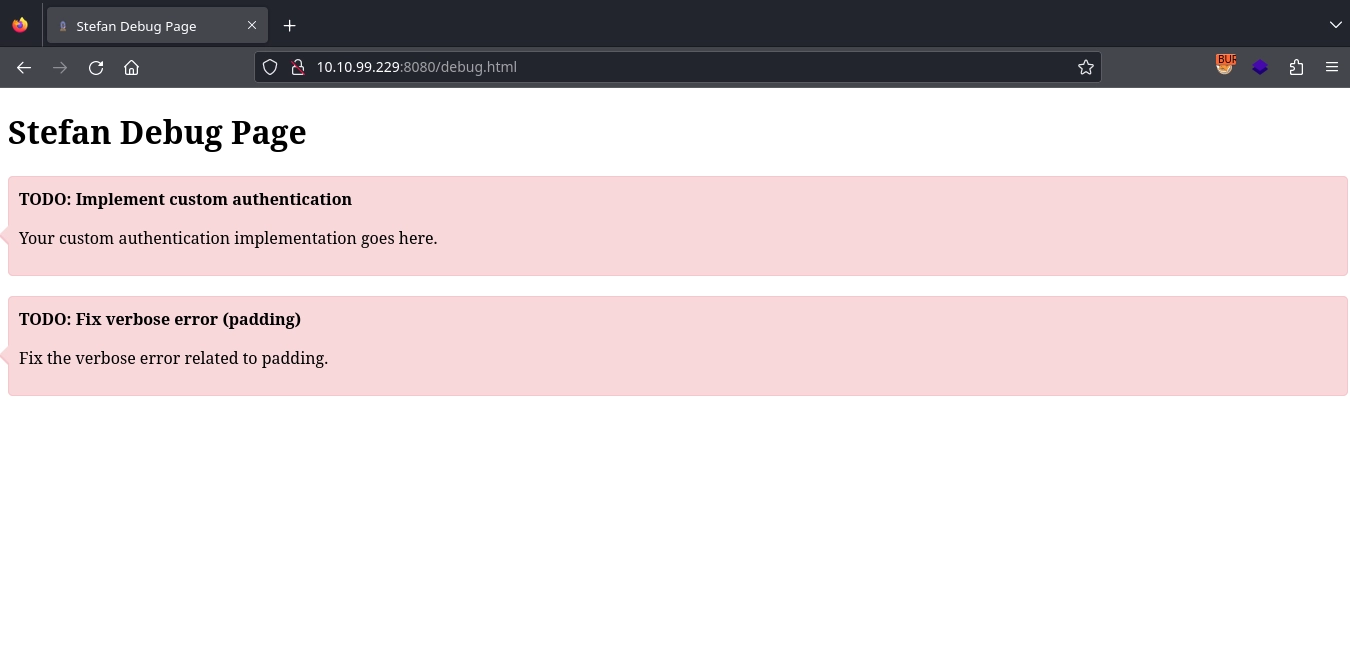Viewport: 1350px width, 672px height.
Task: Click the purple diamond extension icon
Action: click(1260, 67)
